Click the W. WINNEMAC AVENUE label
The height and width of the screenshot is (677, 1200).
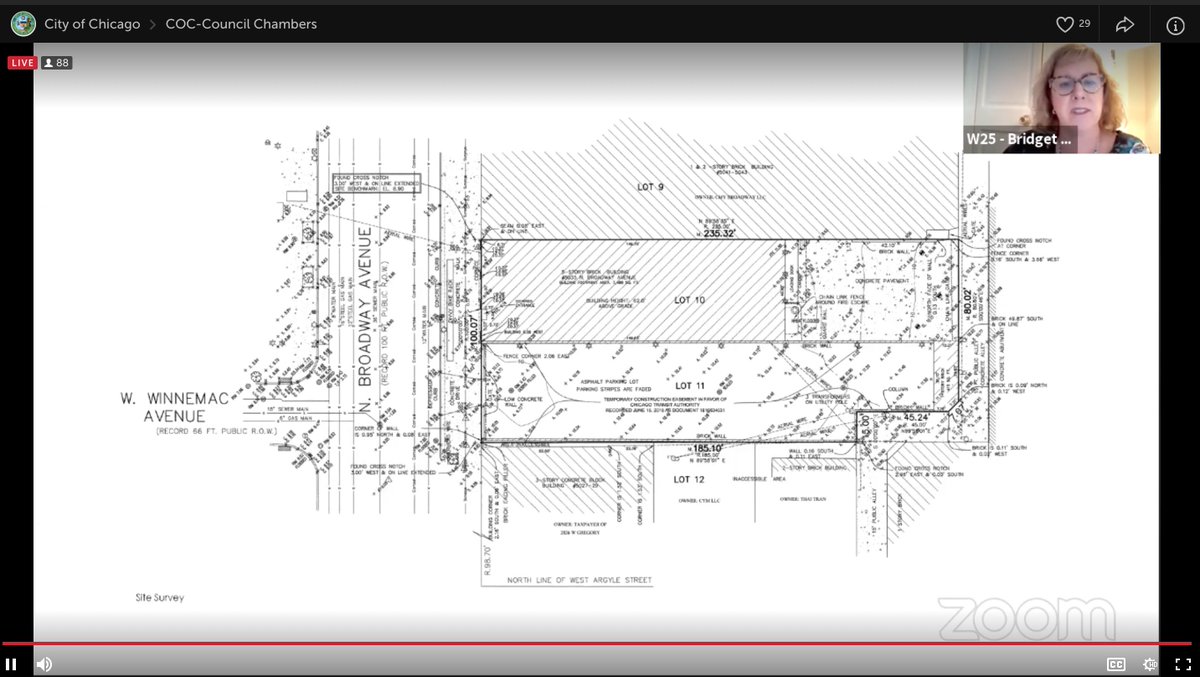[x=176, y=406]
